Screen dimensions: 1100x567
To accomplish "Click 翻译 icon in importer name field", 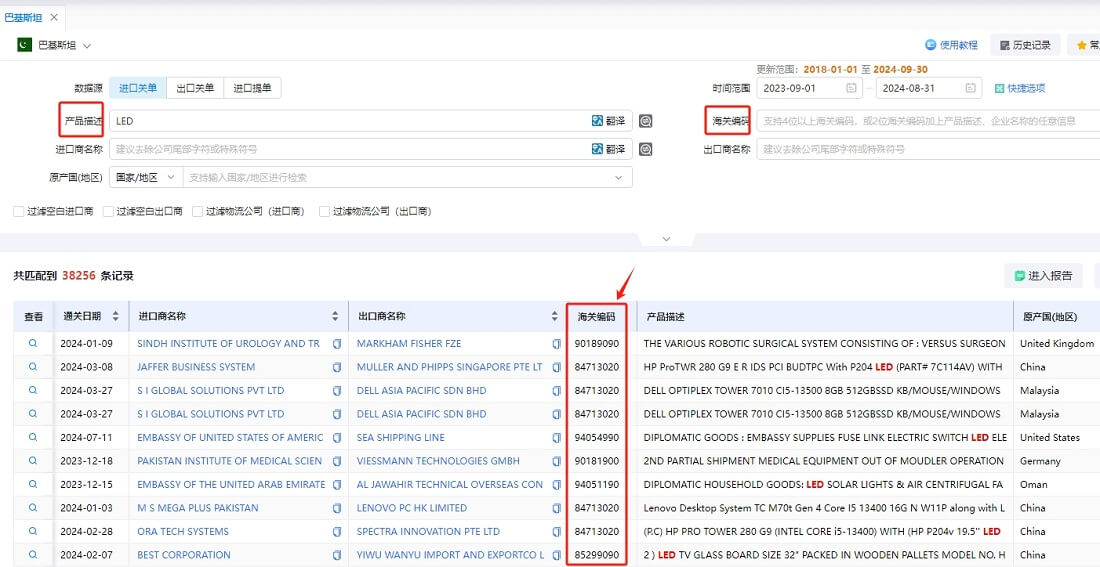I will pos(608,149).
